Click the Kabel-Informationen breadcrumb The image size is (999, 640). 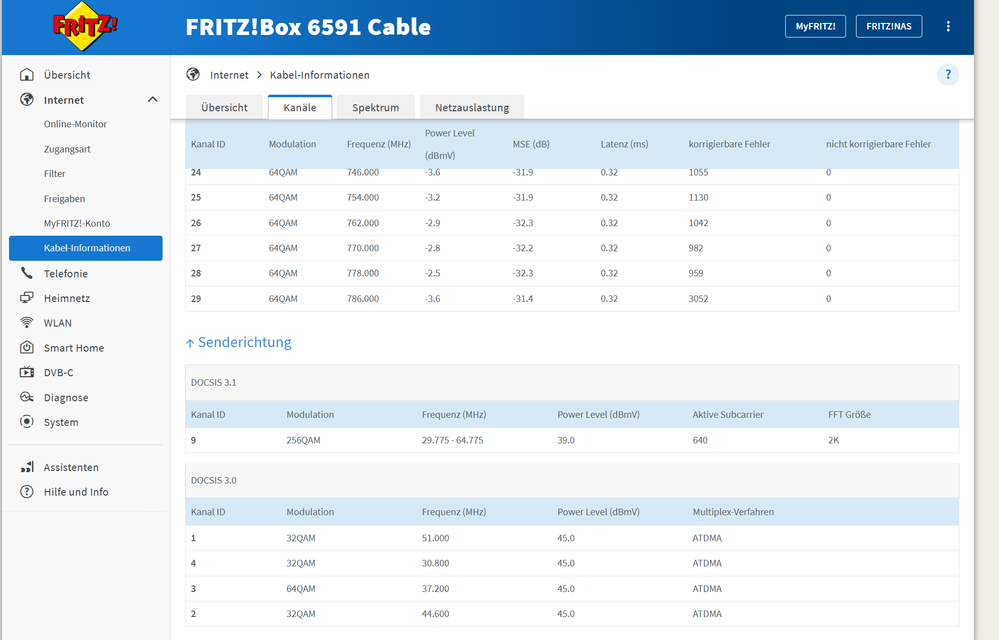tap(320, 75)
